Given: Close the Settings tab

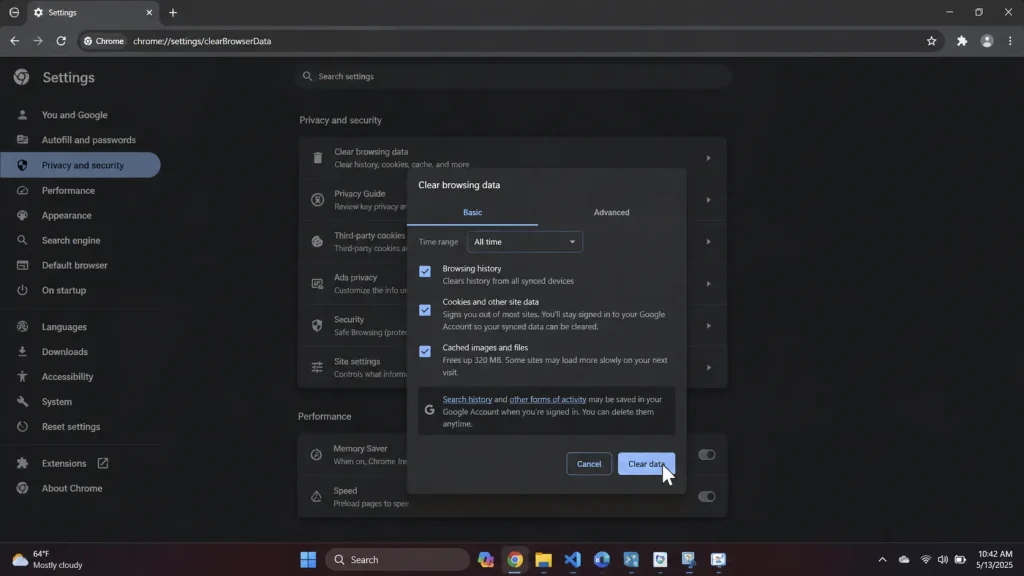Looking at the screenshot, I should click(x=149, y=12).
